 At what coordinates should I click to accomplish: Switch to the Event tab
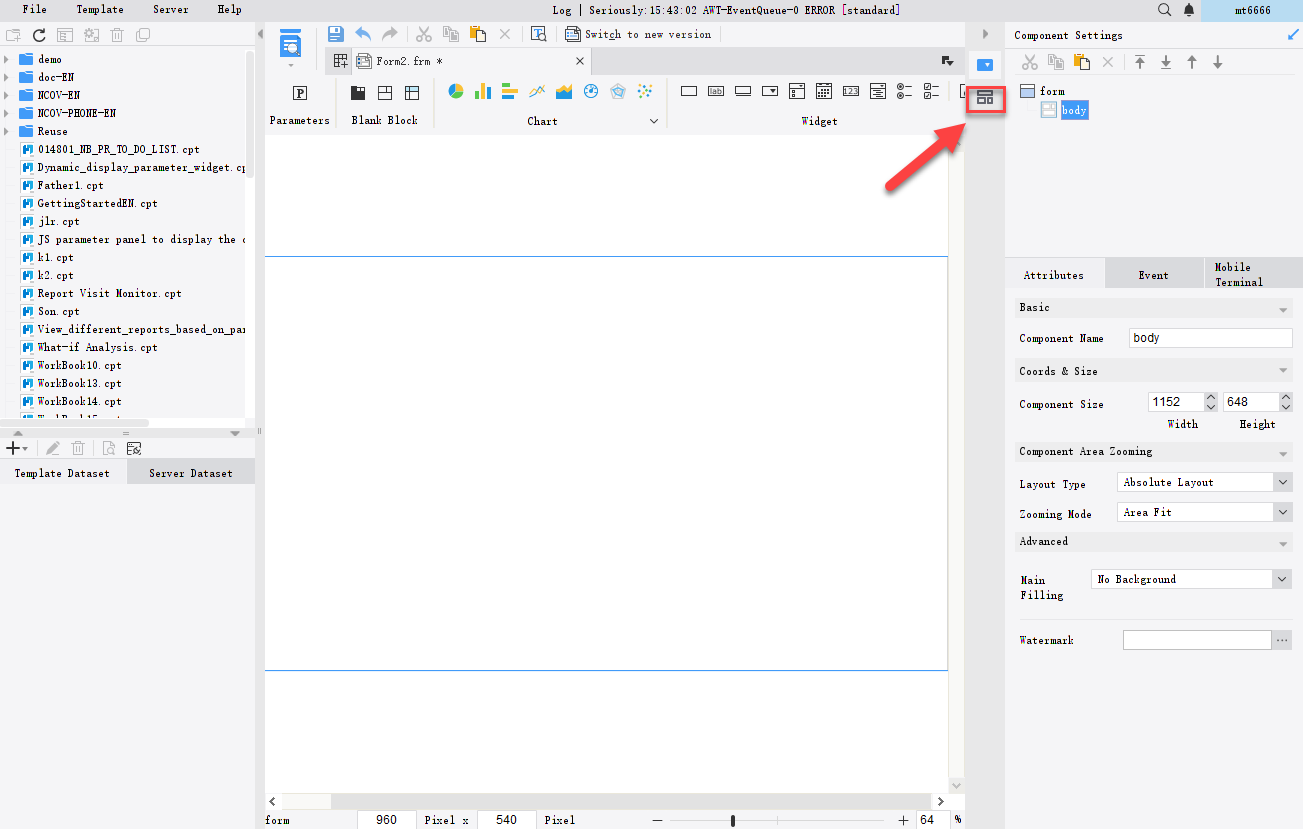pyautogui.click(x=1153, y=275)
